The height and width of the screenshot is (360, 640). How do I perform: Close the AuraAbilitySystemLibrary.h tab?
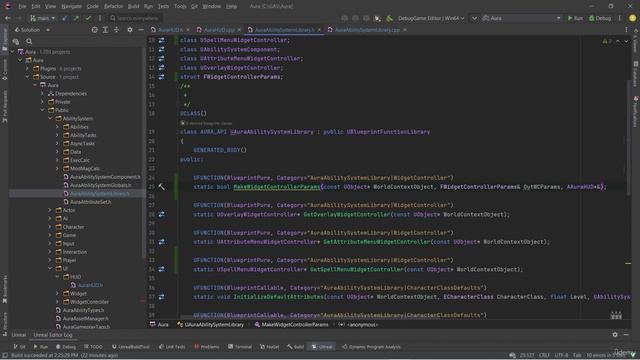[x=319, y=30]
